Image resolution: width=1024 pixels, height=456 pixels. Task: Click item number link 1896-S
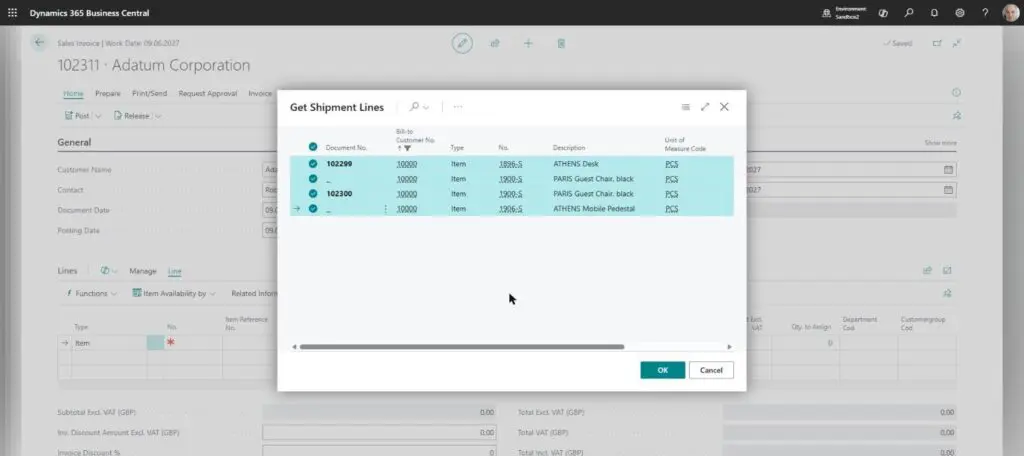click(x=510, y=164)
